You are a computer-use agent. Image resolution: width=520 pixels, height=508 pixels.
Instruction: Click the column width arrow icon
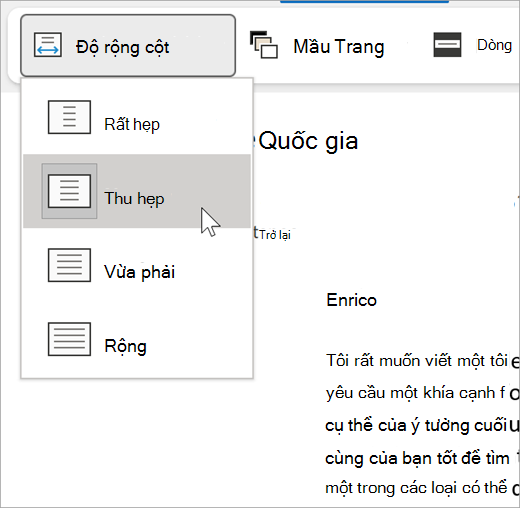coord(48,45)
